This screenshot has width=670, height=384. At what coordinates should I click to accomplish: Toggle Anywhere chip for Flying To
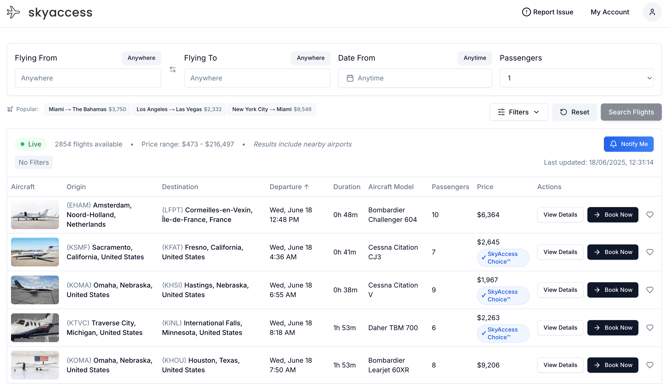(311, 58)
